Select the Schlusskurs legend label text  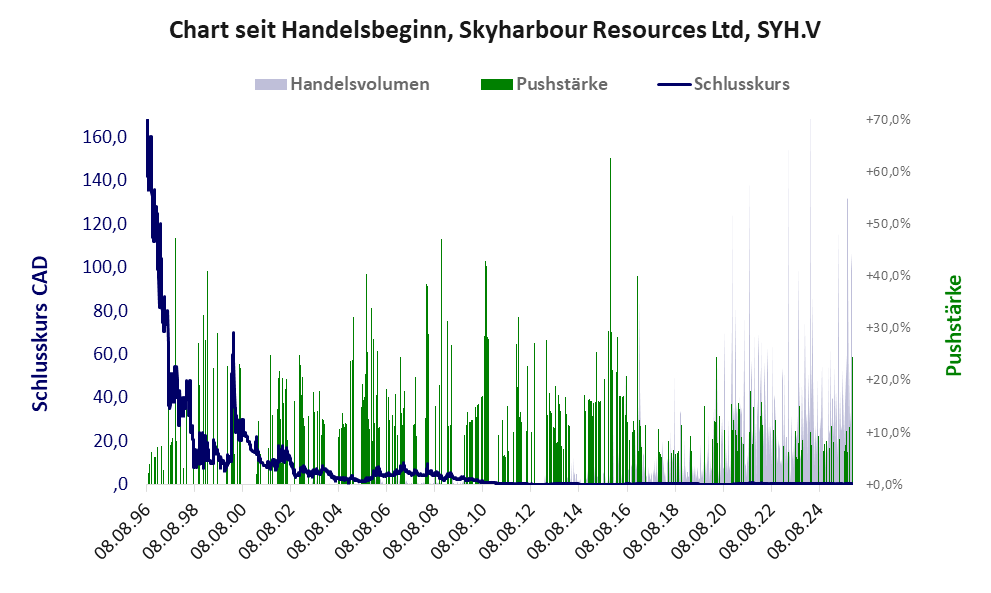pos(741,84)
